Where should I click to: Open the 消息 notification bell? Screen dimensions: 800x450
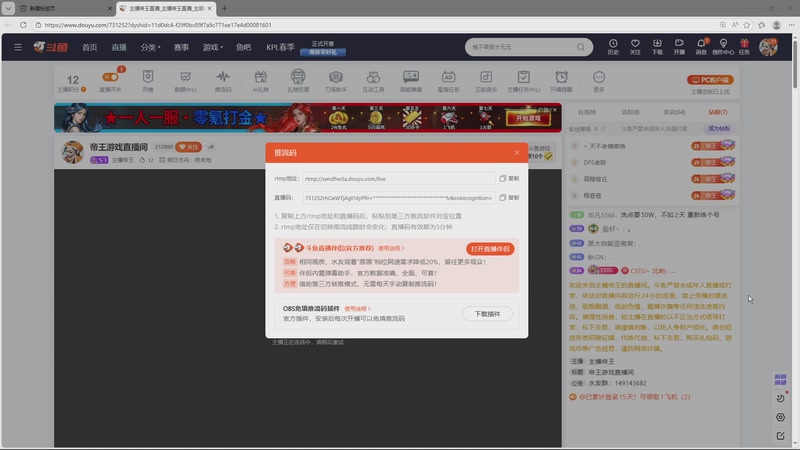[x=702, y=47]
